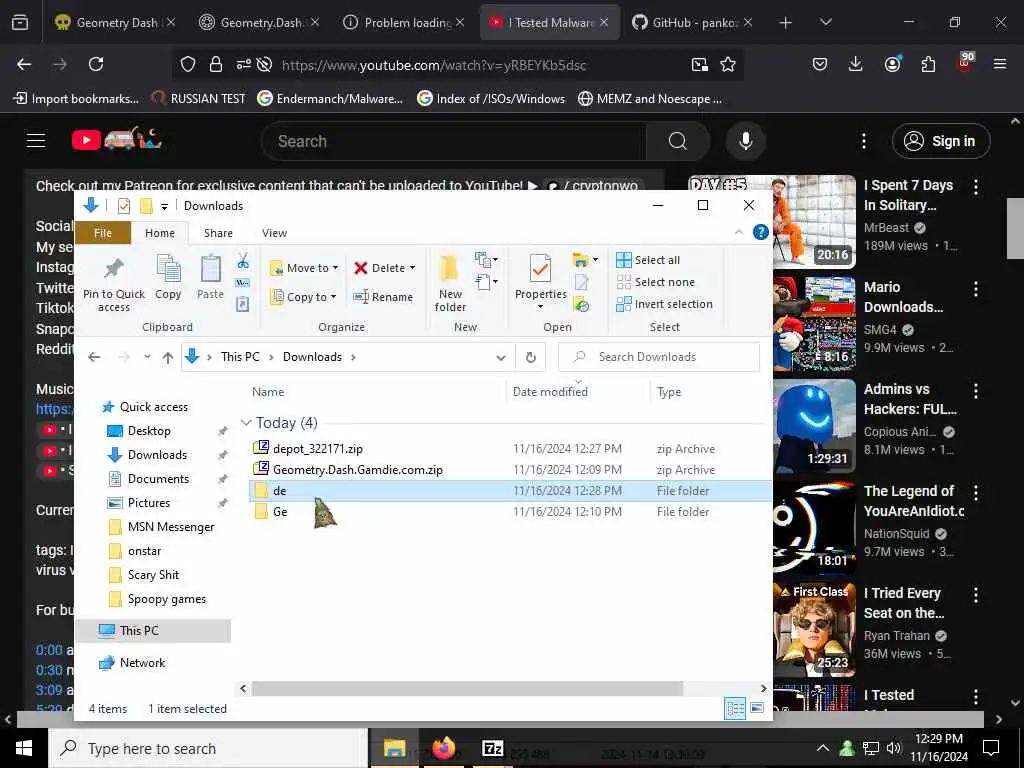Click the Copy path icon in Clipboard group
This screenshot has height=768, width=1024.
pos(242,283)
